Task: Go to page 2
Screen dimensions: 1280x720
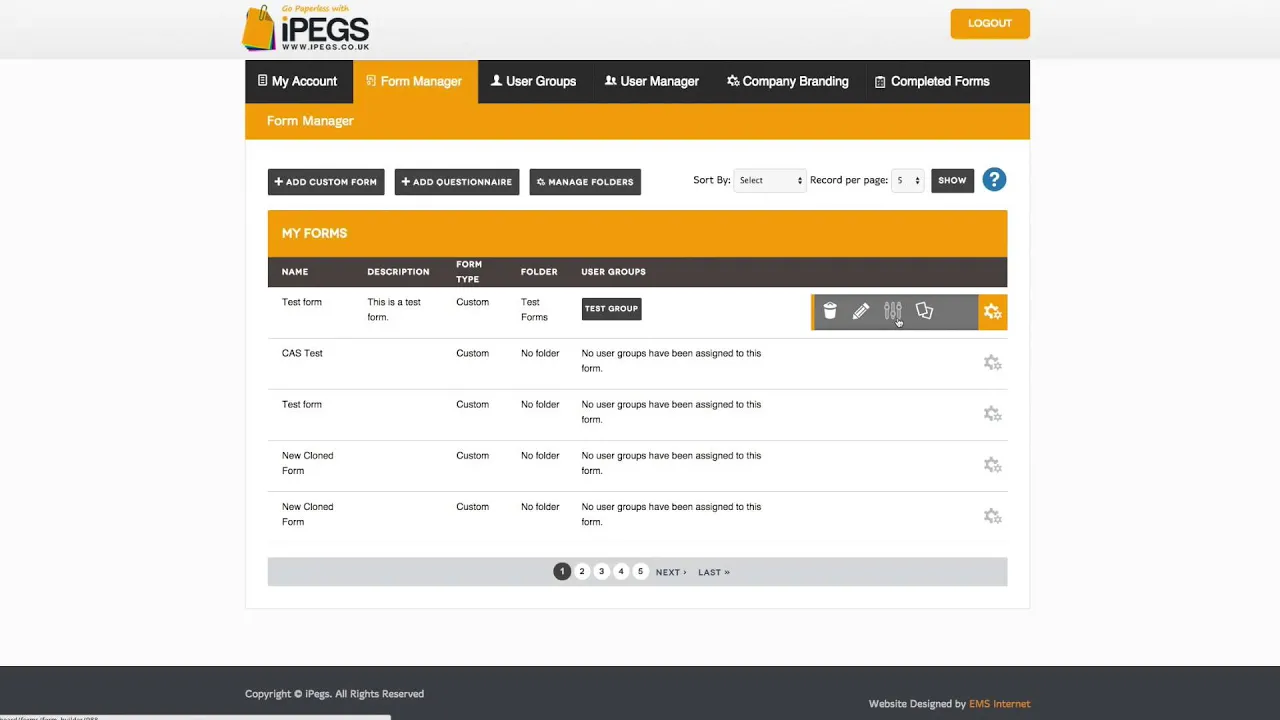Action: click(582, 572)
